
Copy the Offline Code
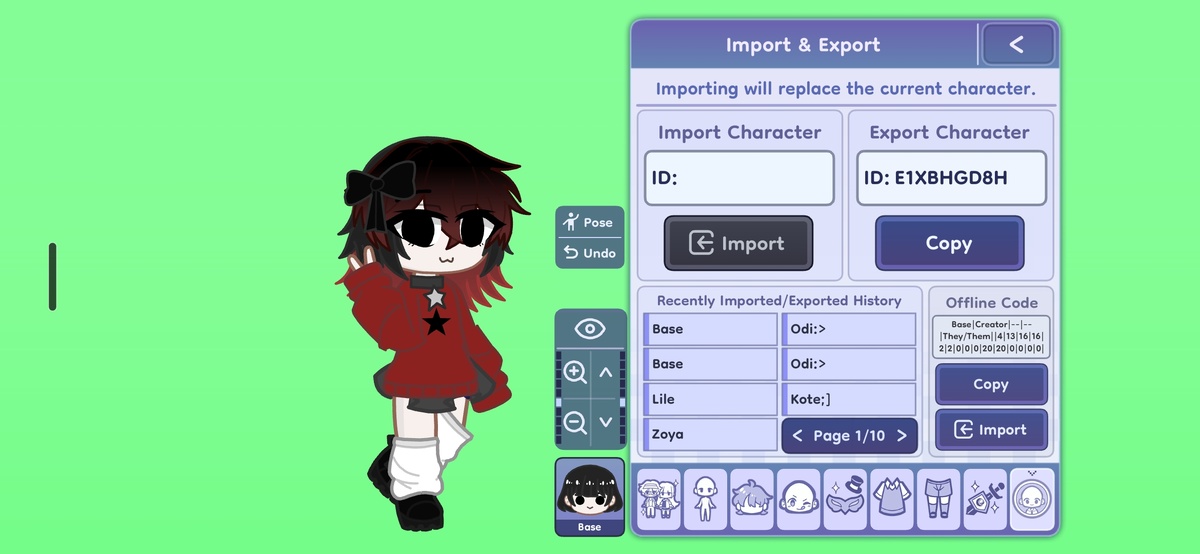point(991,384)
